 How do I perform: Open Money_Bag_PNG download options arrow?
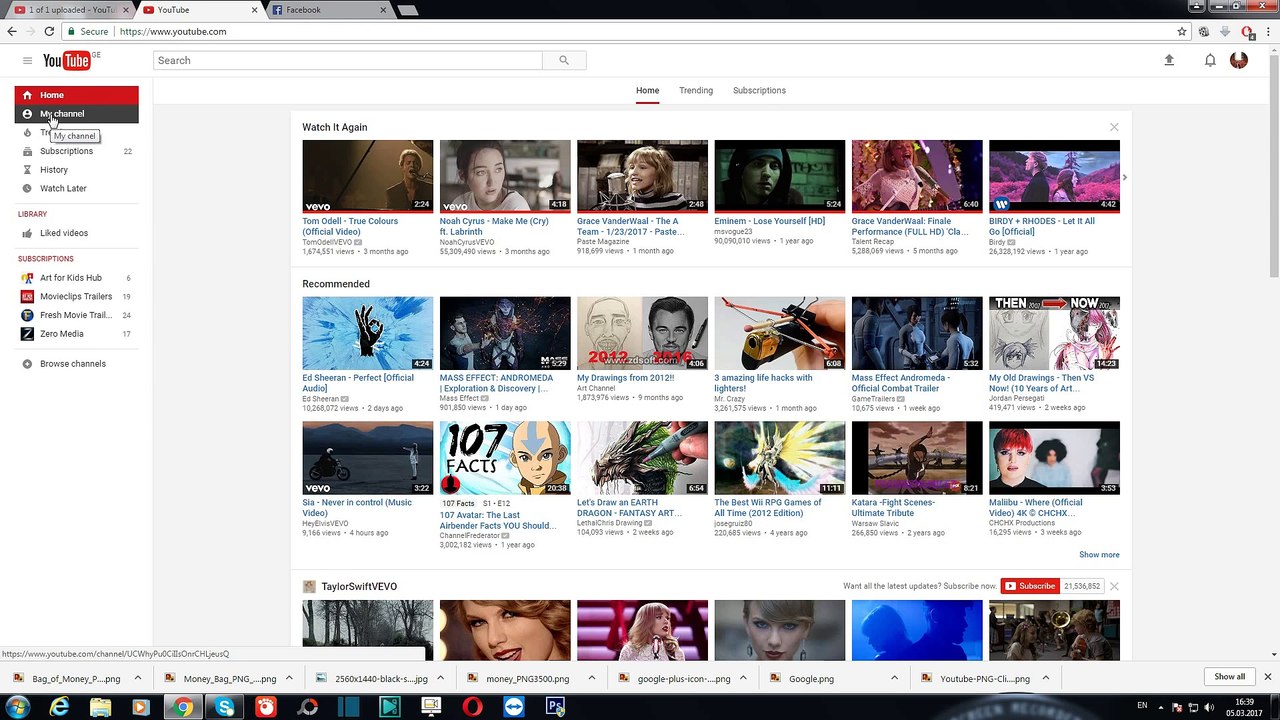click(x=289, y=678)
